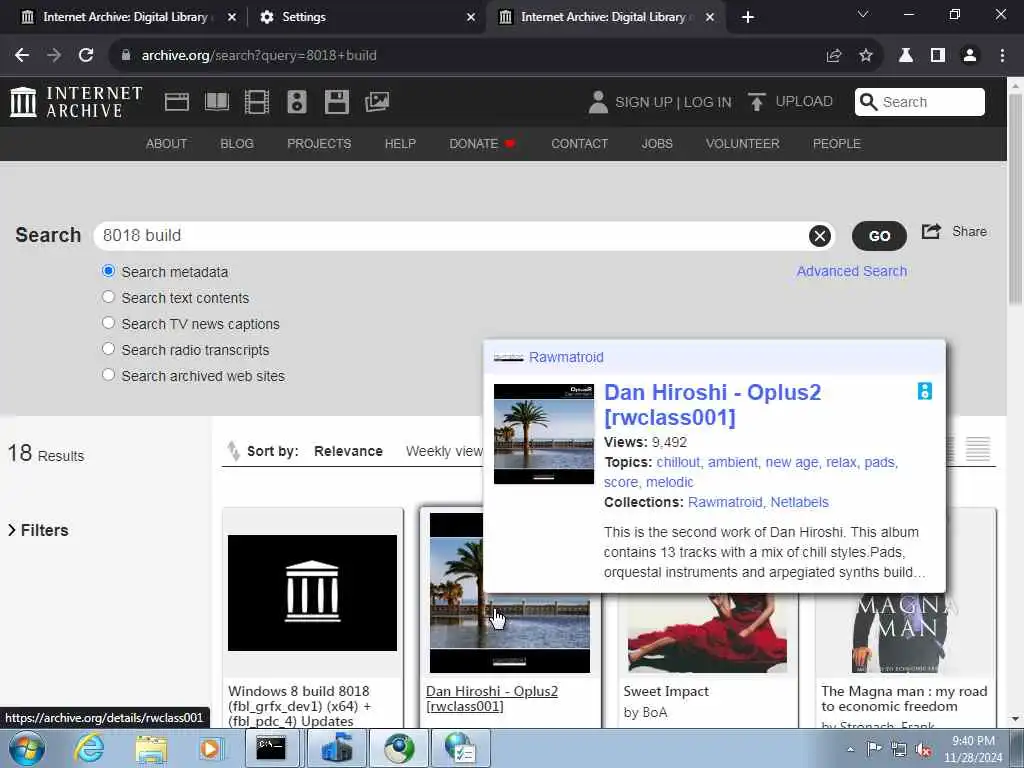Open the VOLUNTEER menu item
This screenshot has width=1024, height=768.
click(x=743, y=144)
